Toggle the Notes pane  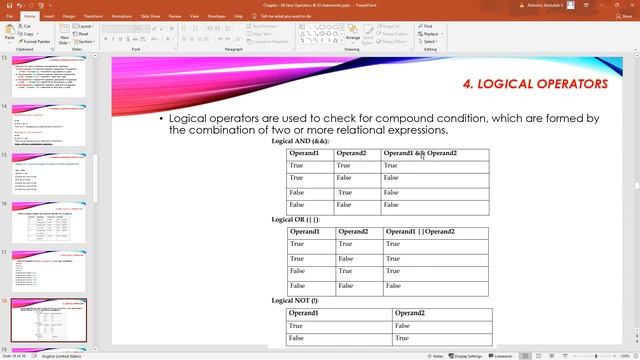click(x=436, y=356)
